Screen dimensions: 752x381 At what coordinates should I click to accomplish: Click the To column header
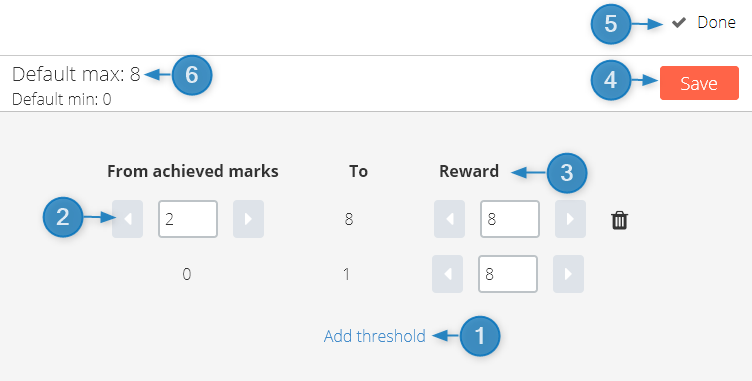tap(358, 171)
